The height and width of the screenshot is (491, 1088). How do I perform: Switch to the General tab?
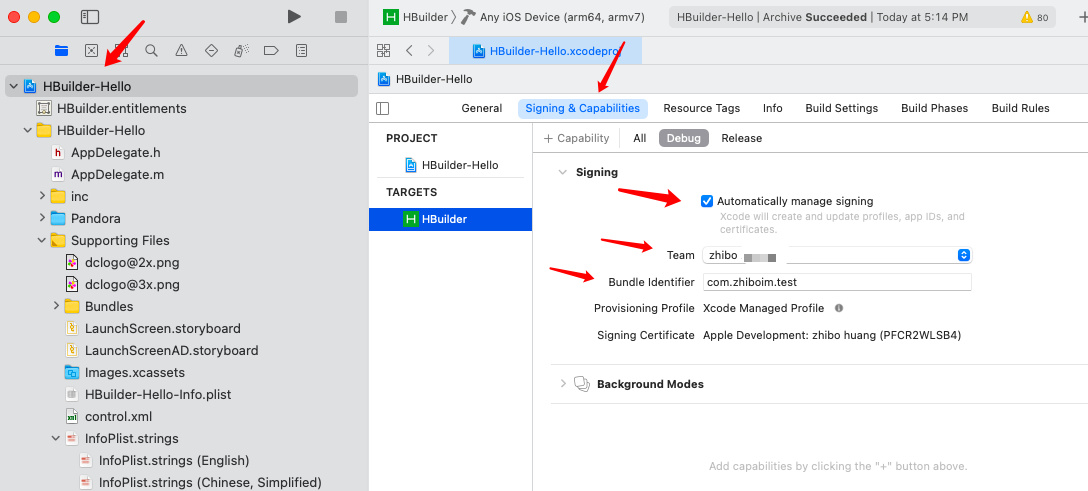[482, 108]
